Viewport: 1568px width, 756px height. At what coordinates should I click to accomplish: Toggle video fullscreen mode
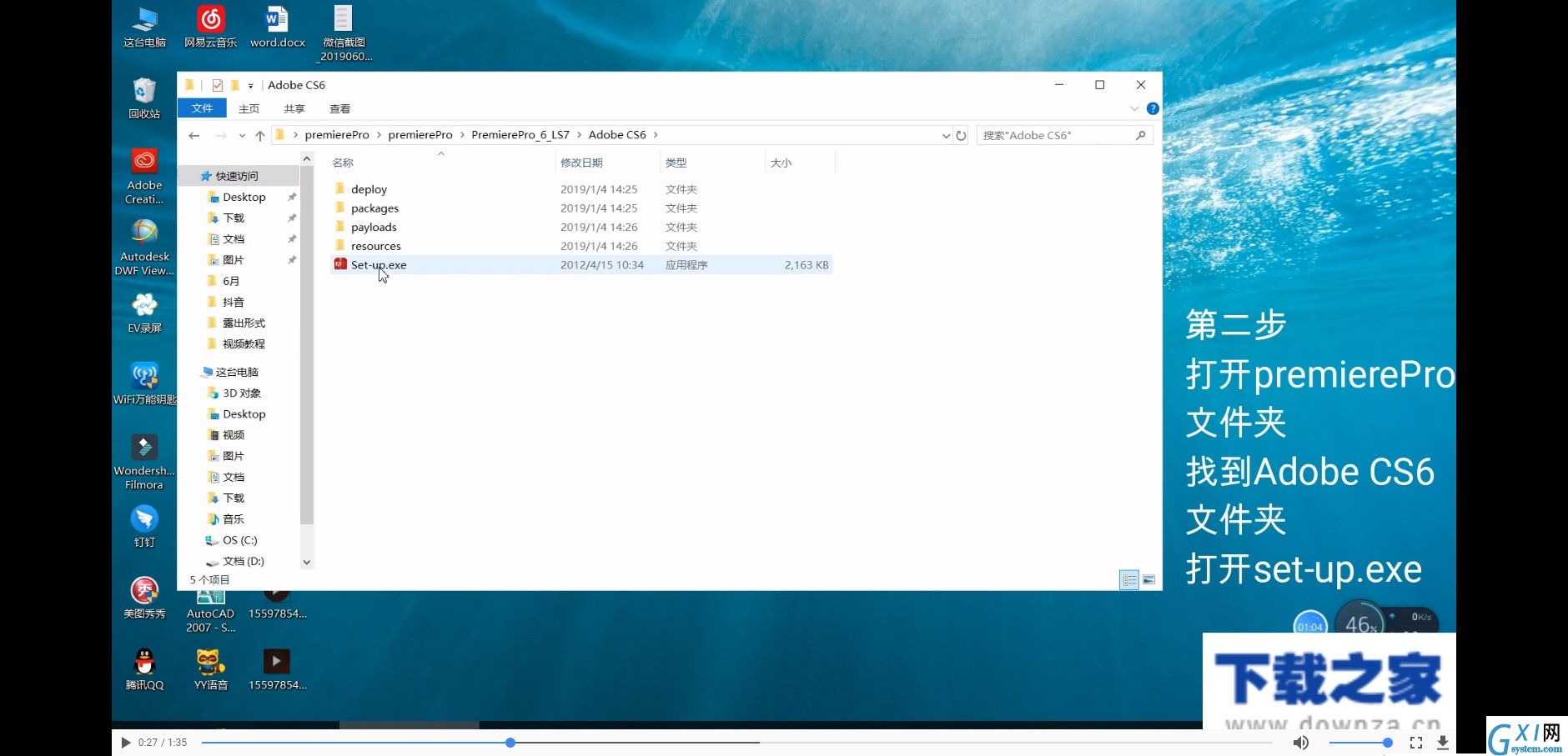(1416, 742)
